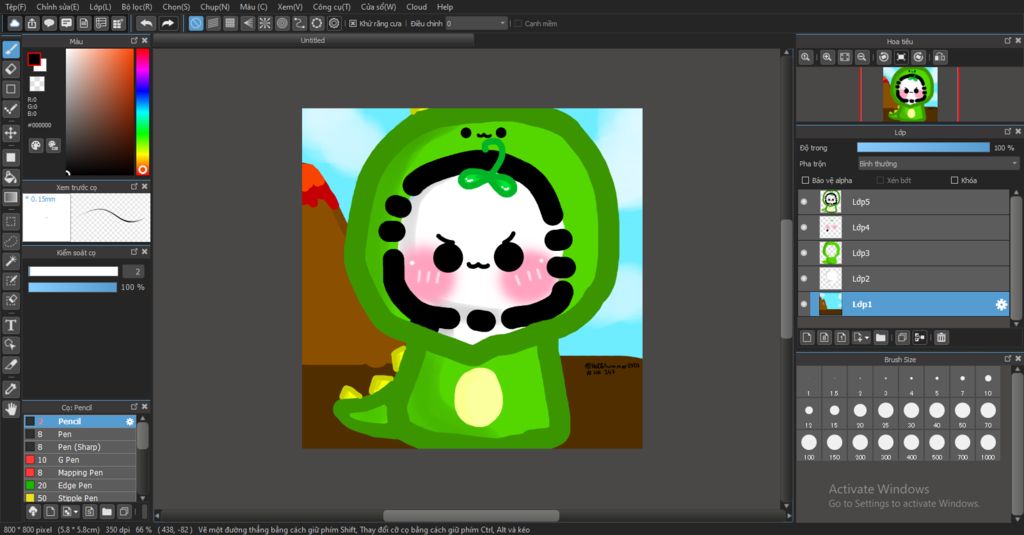Image resolution: width=1024 pixels, height=535 pixels.
Task: Open the cloud save icon in toolbar
Action: coord(14,24)
